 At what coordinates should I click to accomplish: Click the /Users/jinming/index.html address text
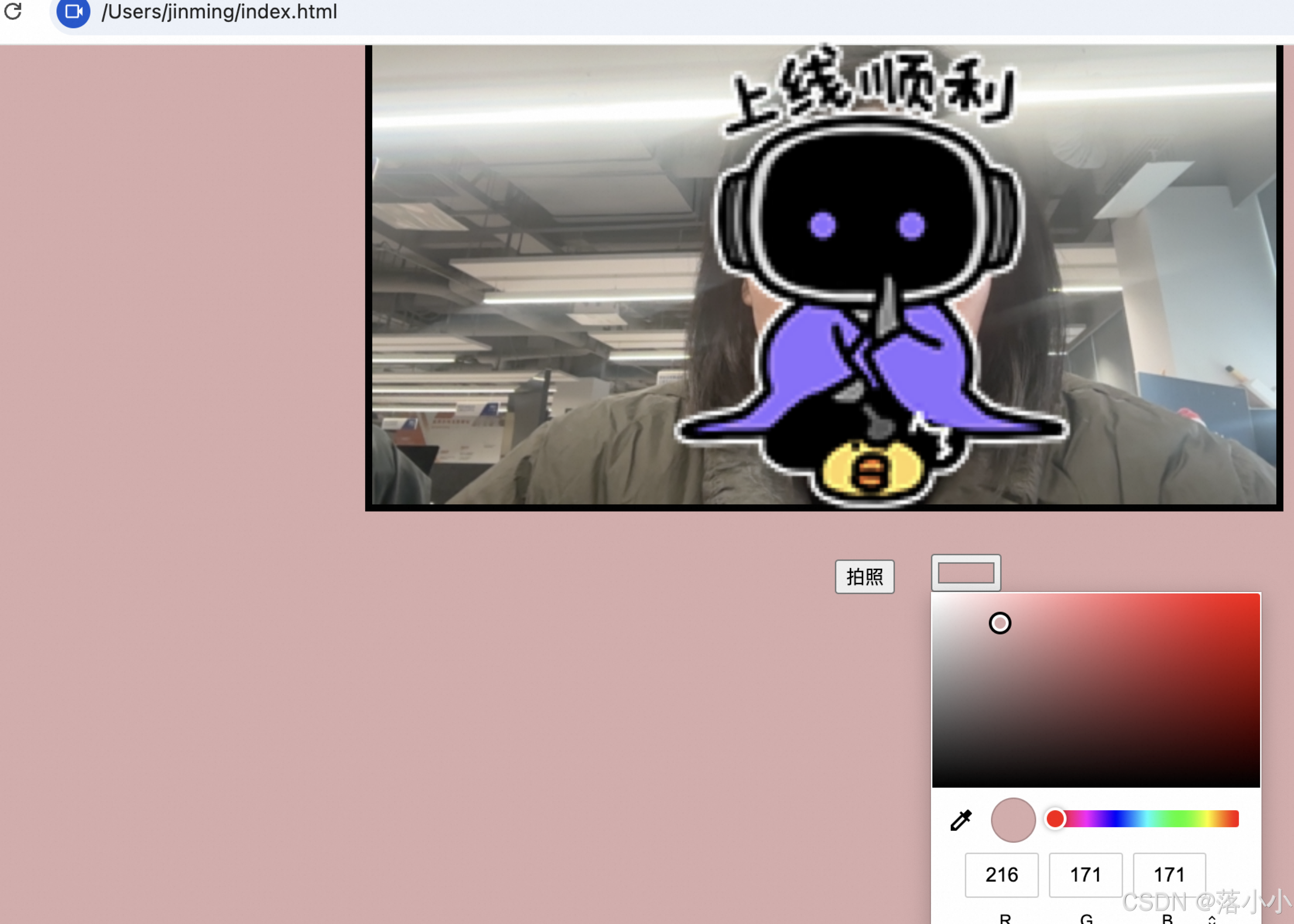tap(219, 11)
